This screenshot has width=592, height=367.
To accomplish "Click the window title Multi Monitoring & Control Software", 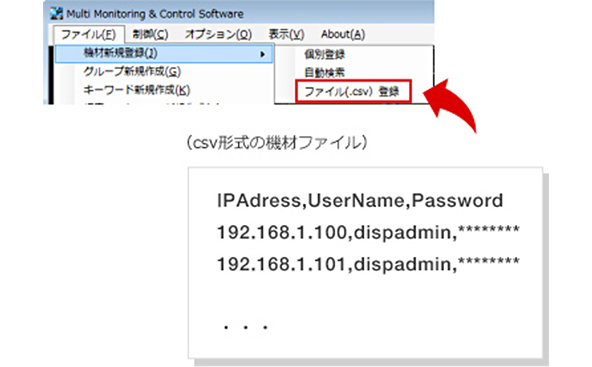I will (x=155, y=14).
